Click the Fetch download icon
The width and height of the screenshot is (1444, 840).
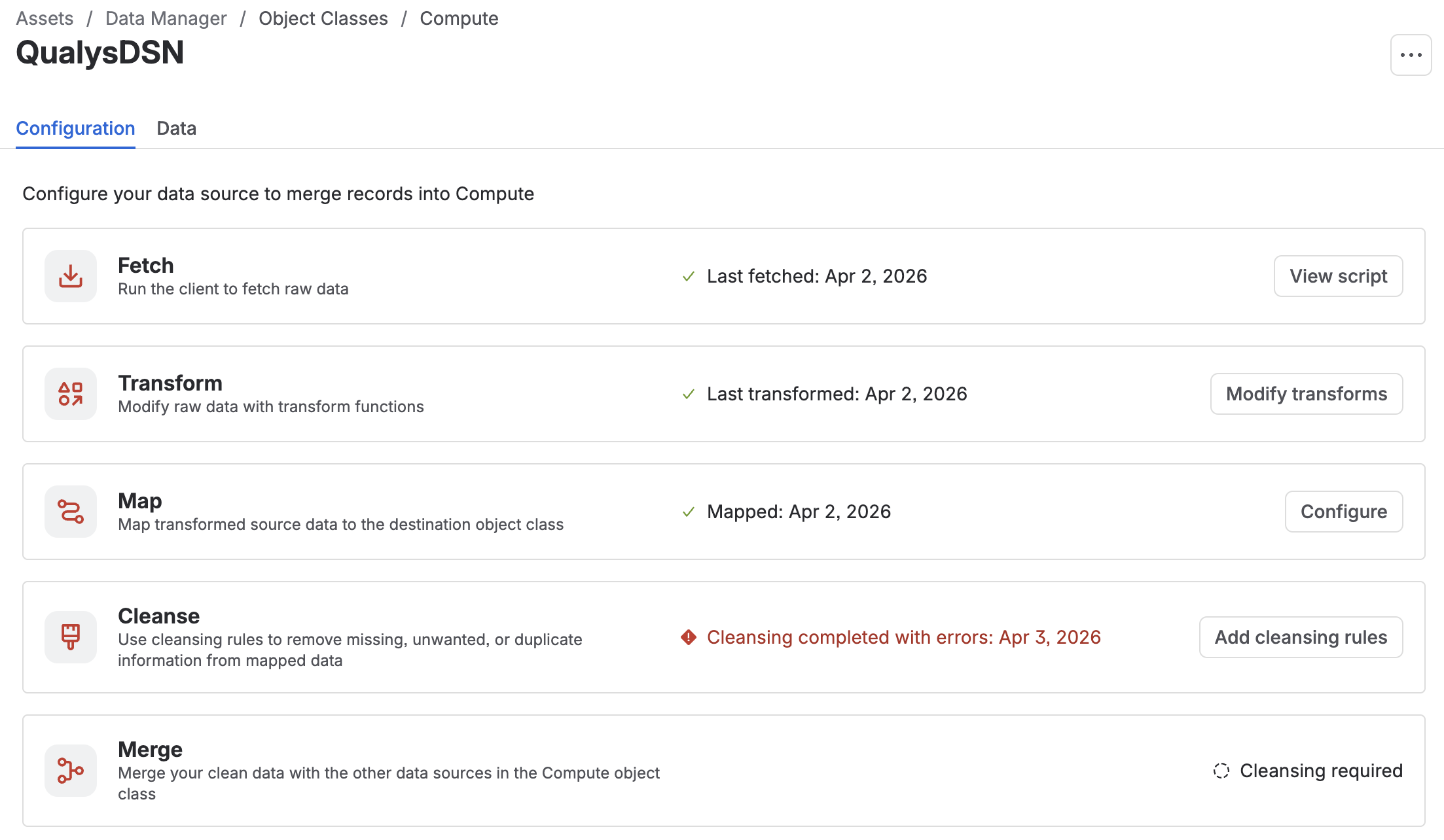point(71,276)
